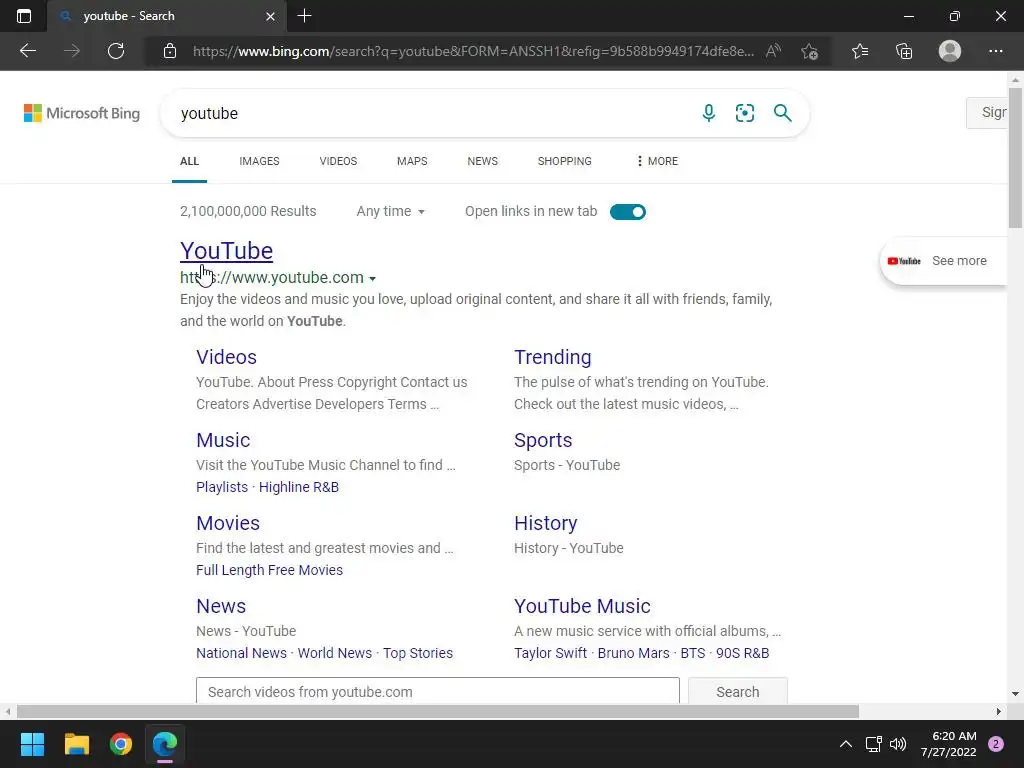Focus the Search videos from youtube.com field
Viewport: 1024px width, 768px height.
click(x=438, y=692)
